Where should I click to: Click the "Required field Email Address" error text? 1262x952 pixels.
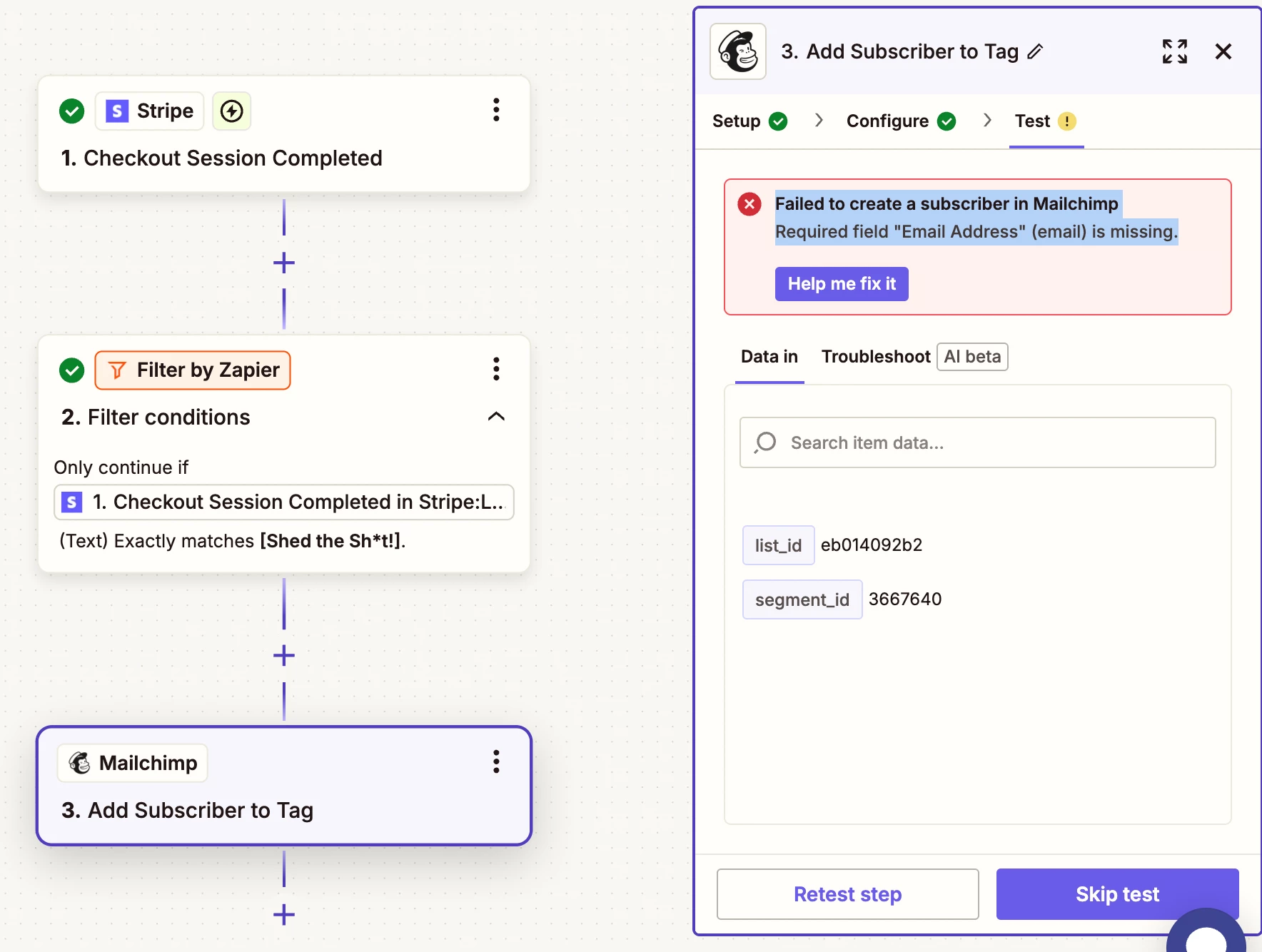click(976, 232)
